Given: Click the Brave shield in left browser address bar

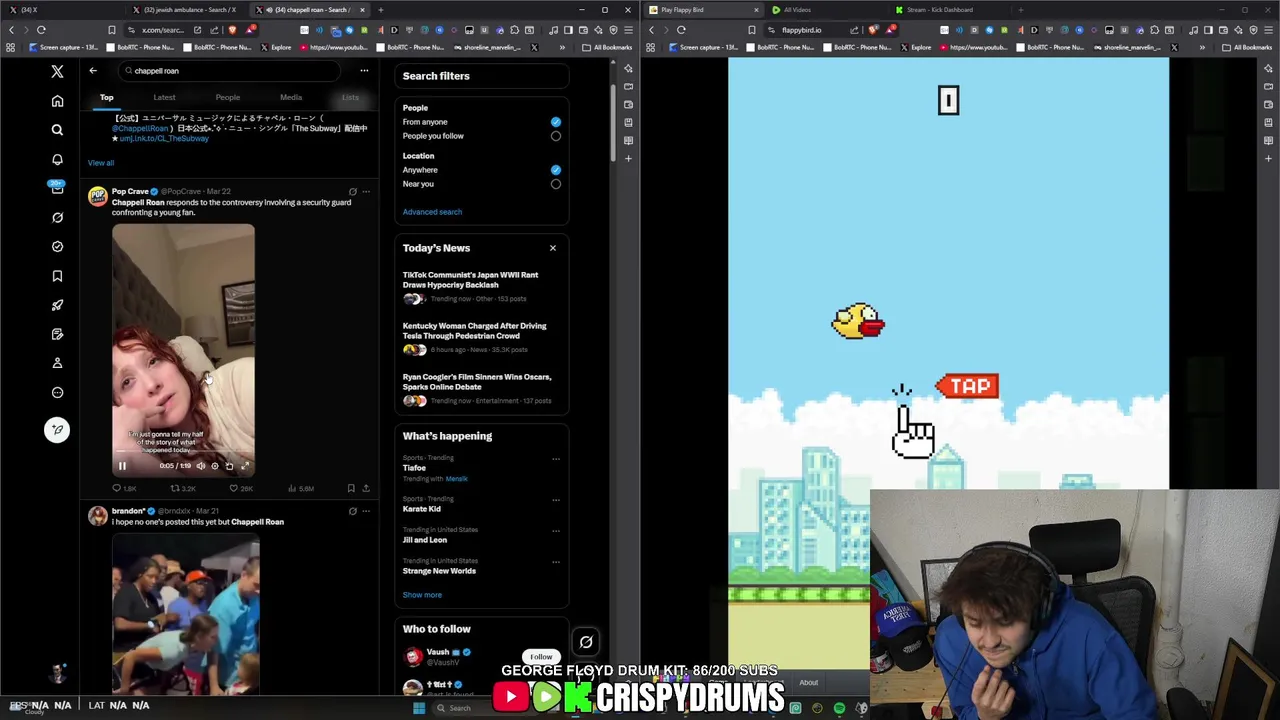Looking at the screenshot, I should (231, 30).
